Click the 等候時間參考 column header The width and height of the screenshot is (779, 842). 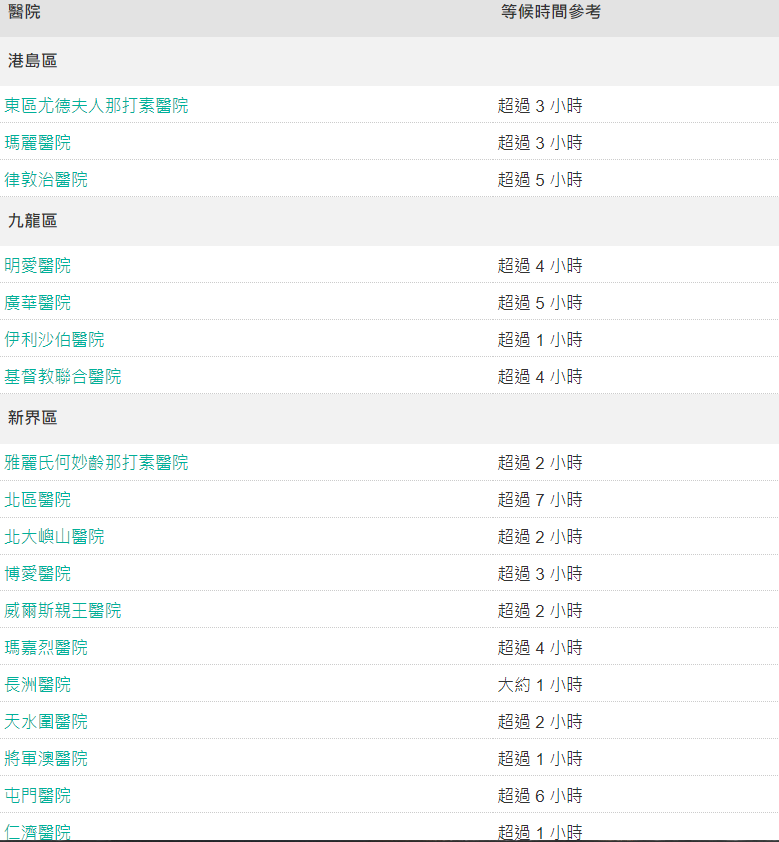pos(551,13)
